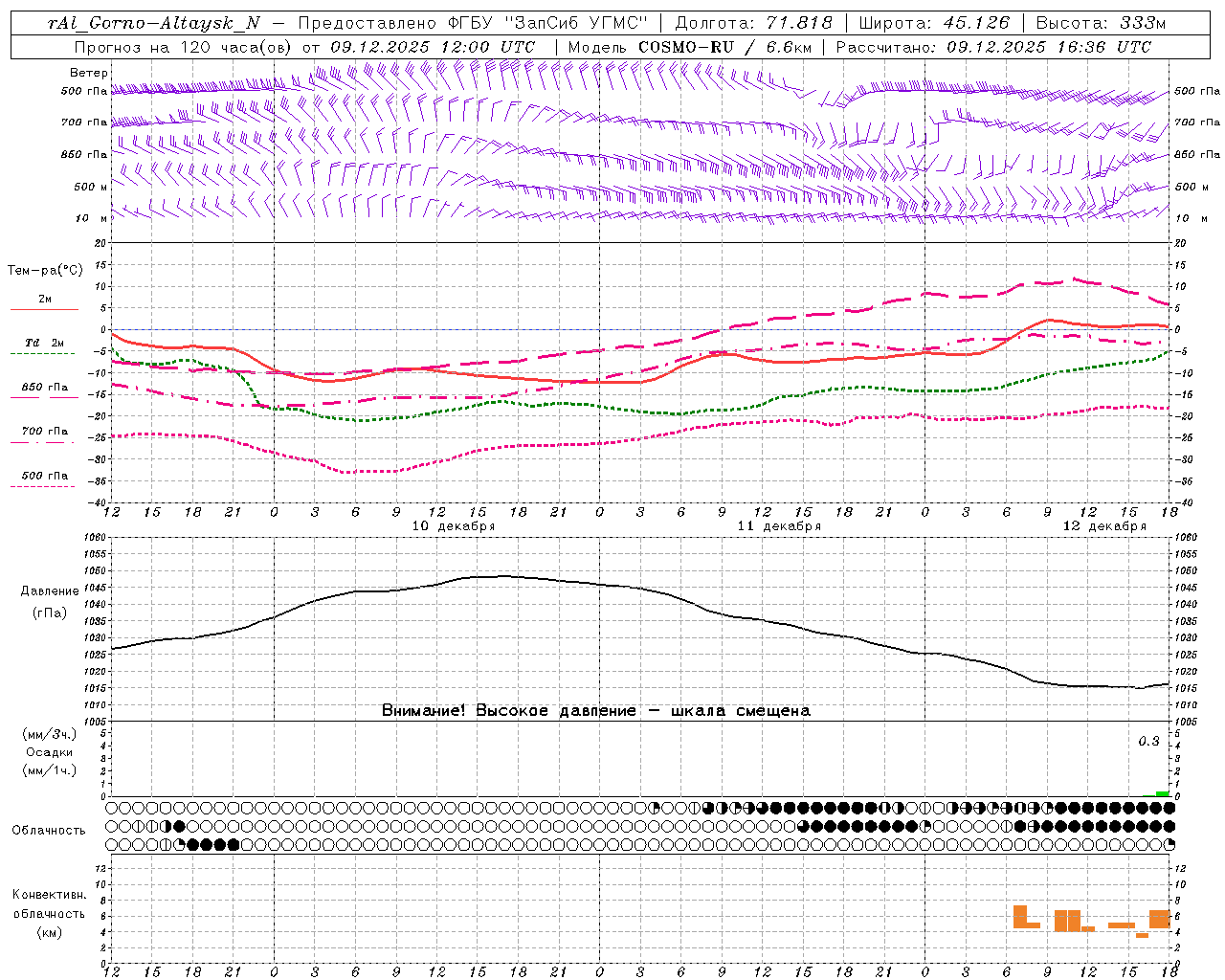The height and width of the screenshot is (980, 1225).
Task: Click the '12 декабря' date label
Action: click(1104, 526)
